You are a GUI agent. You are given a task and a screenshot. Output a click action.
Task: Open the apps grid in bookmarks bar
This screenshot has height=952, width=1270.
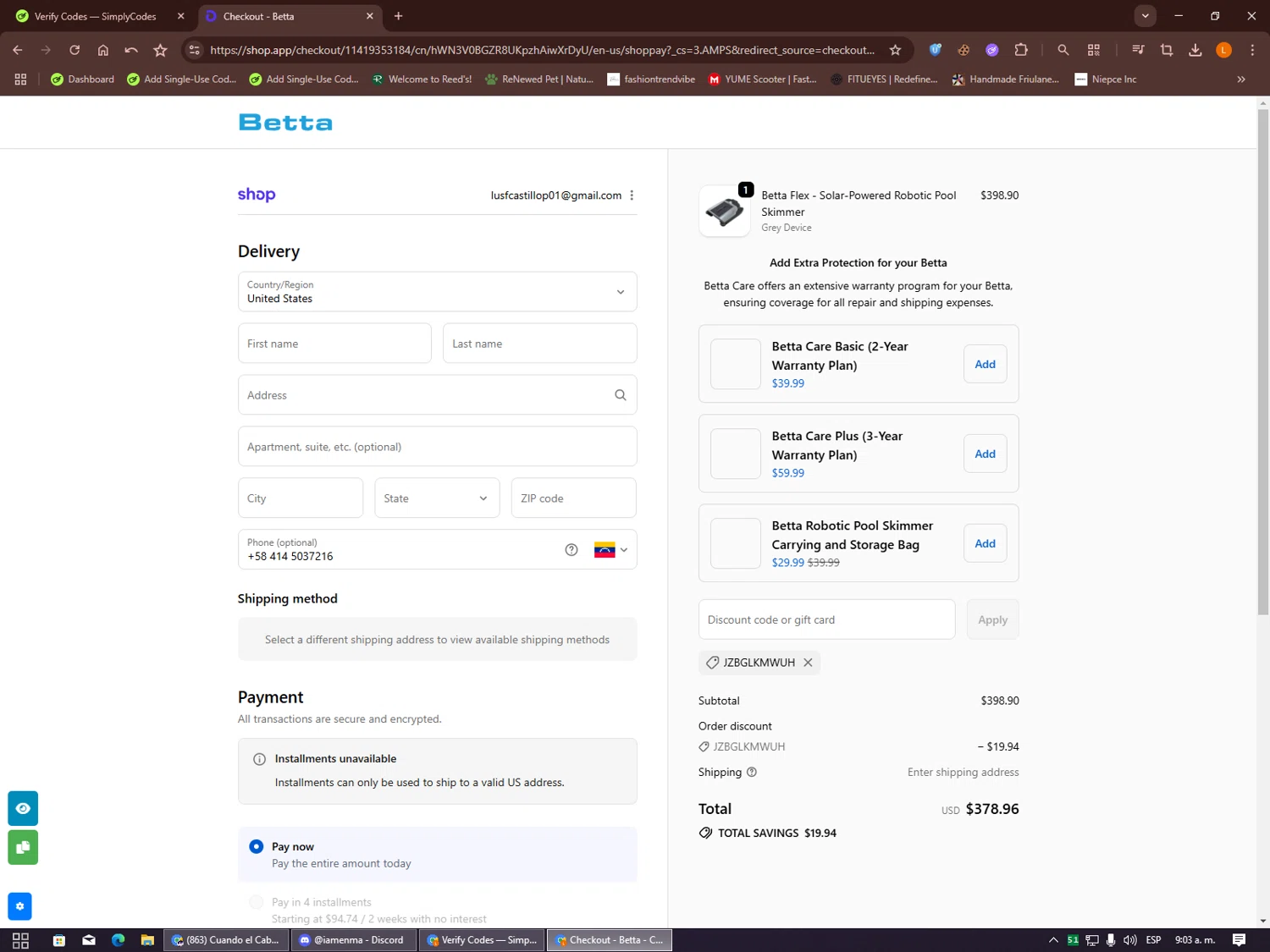pos(20,79)
